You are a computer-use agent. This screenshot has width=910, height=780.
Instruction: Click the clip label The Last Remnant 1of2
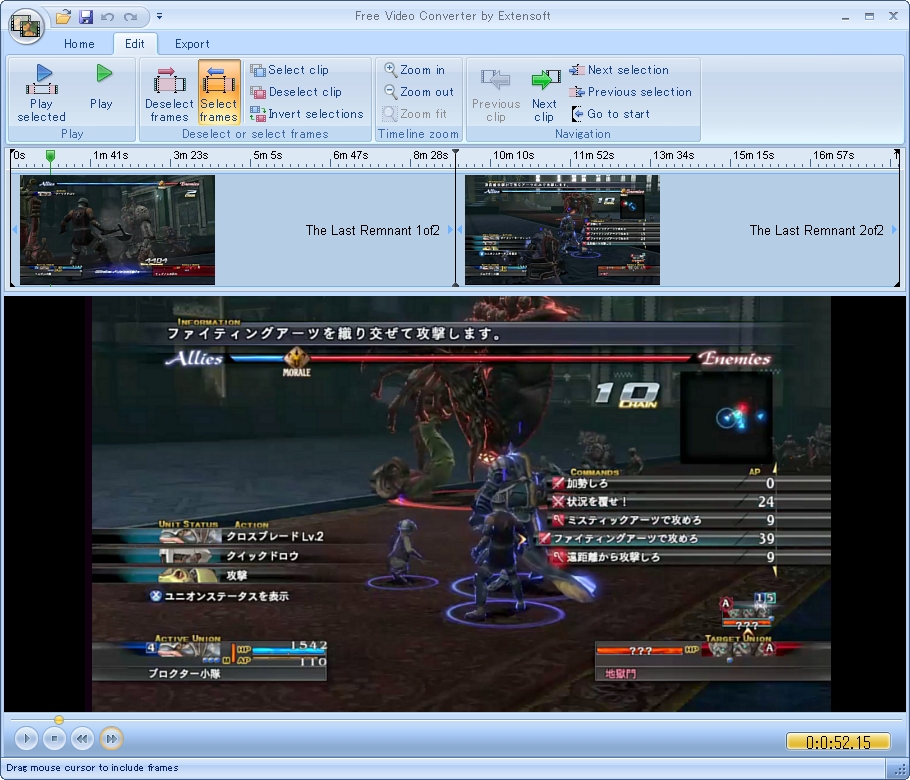pyautogui.click(x=373, y=230)
